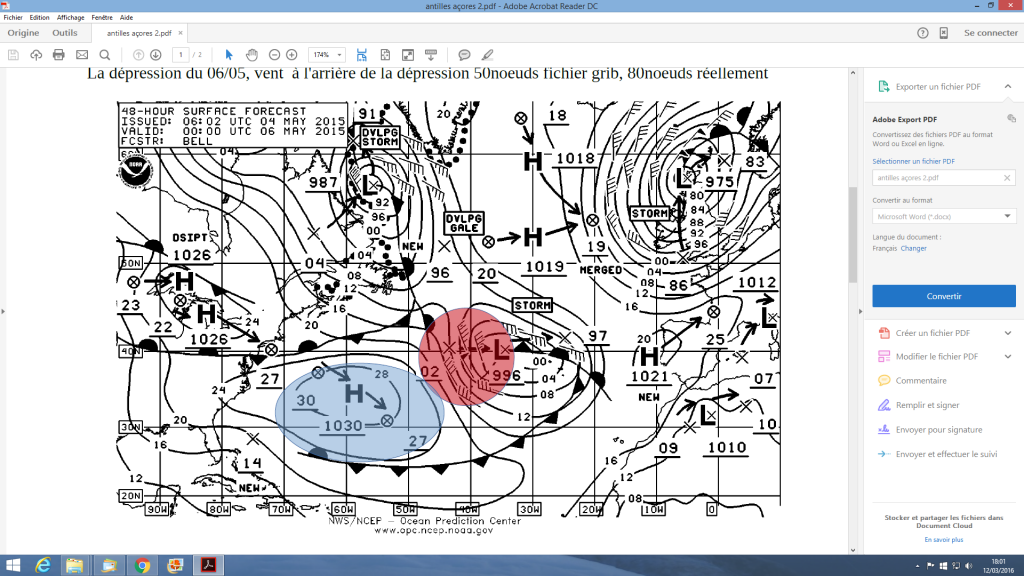
Task: Click the read mode keyboard-arrow icon
Action: click(431, 55)
